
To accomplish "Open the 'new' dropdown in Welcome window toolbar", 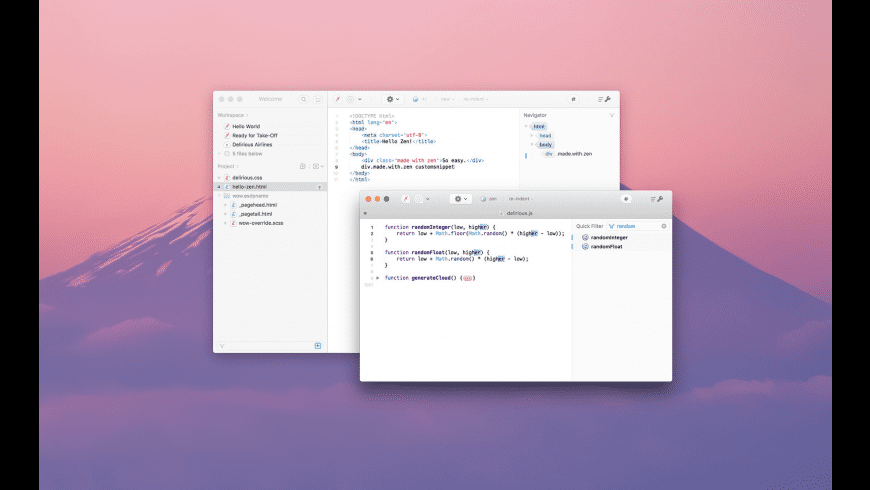I will click(447, 99).
